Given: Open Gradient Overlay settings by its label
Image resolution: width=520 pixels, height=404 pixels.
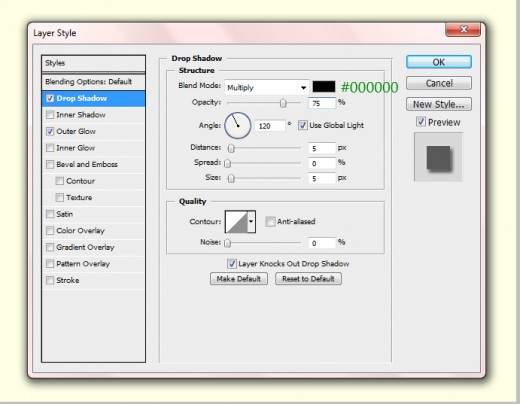Looking at the screenshot, I should 85,247.
